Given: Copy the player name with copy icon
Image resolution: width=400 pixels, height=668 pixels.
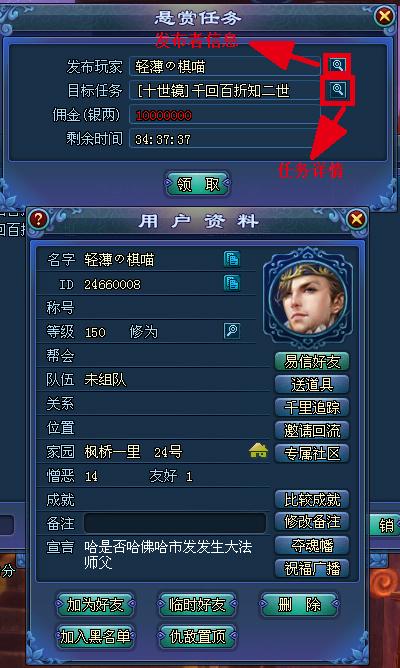Looking at the screenshot, I should pyautogui.click(x=232, y=259).
